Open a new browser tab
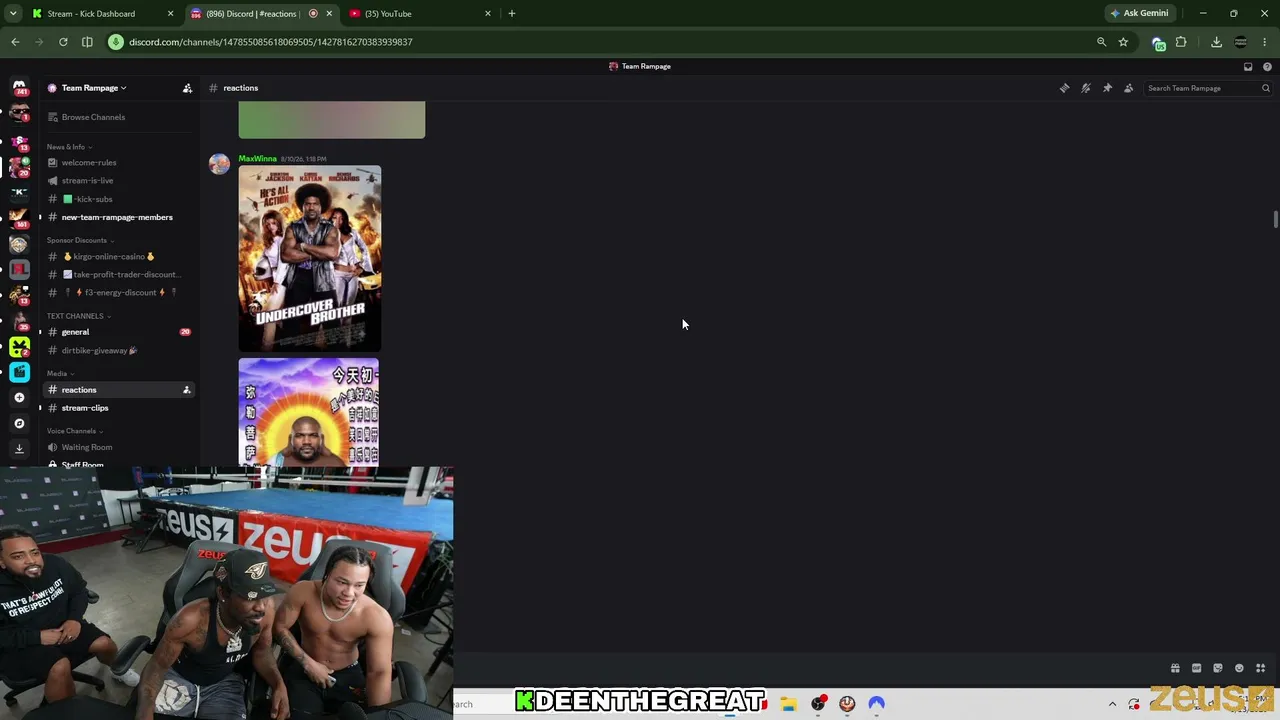Screen dimensions: 1280x720 [x=512, y=14]
